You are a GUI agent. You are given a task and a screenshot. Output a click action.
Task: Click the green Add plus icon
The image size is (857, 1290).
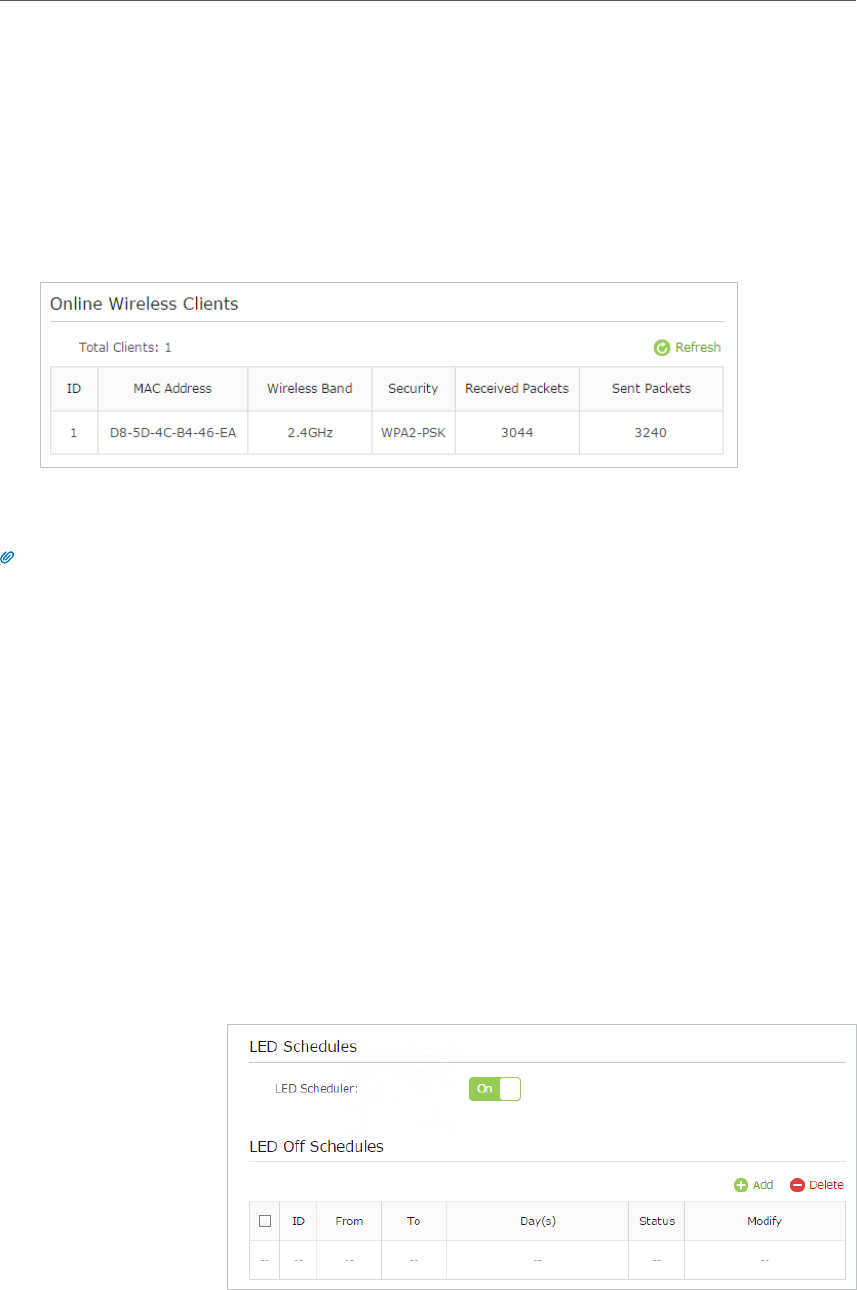741,1185
